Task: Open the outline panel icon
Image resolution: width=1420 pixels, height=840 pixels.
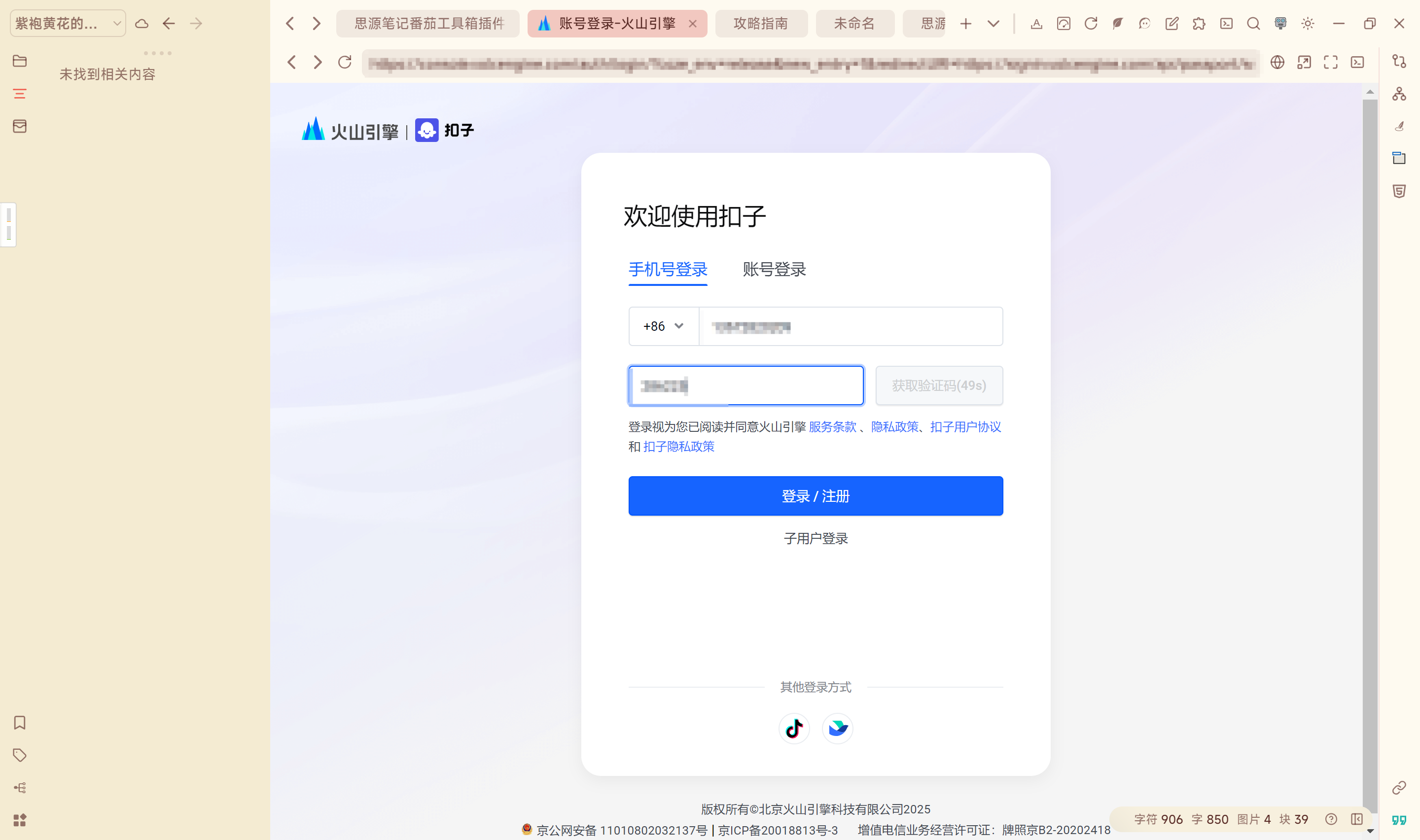Action: point(20,93)
